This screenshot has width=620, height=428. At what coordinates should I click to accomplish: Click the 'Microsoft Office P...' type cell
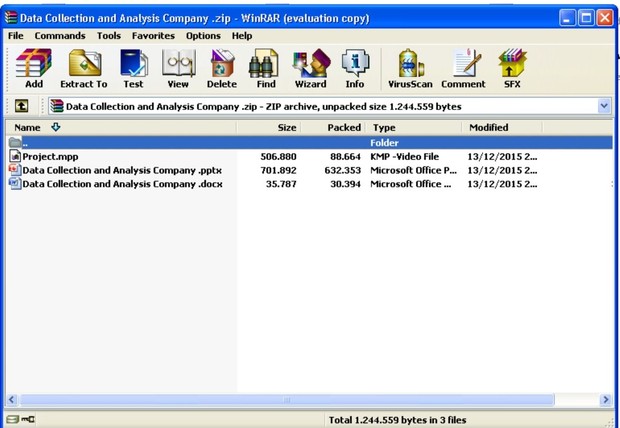click(414, 170)
